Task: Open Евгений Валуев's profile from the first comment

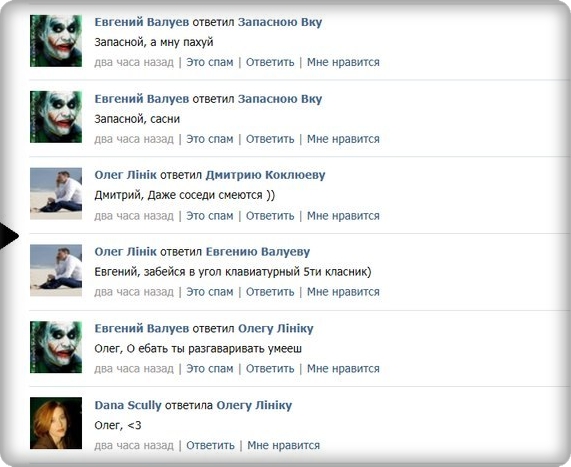Action: click(142, 22)
